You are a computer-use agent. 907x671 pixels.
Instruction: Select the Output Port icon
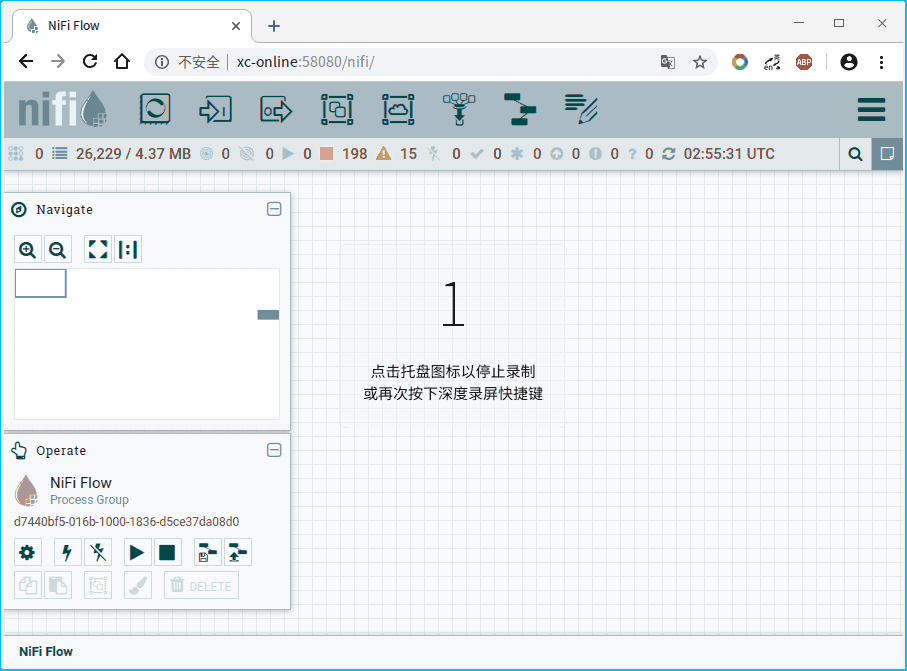click(x=276, y=109)
